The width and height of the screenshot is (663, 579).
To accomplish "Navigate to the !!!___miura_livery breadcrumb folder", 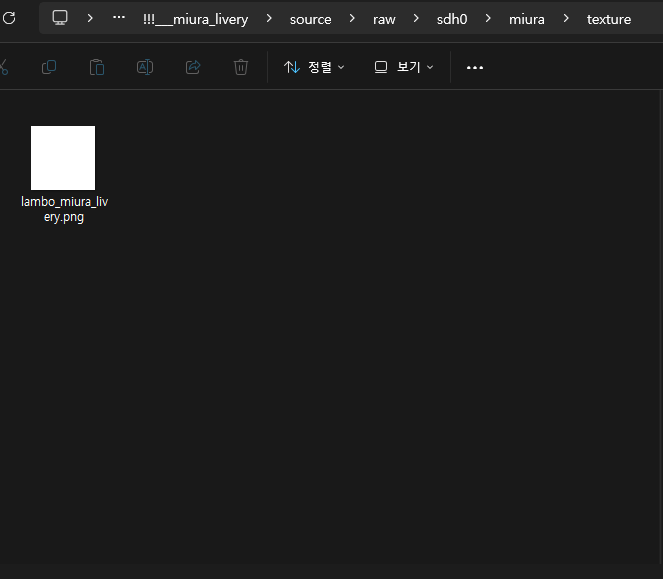I will click(195, 19).
